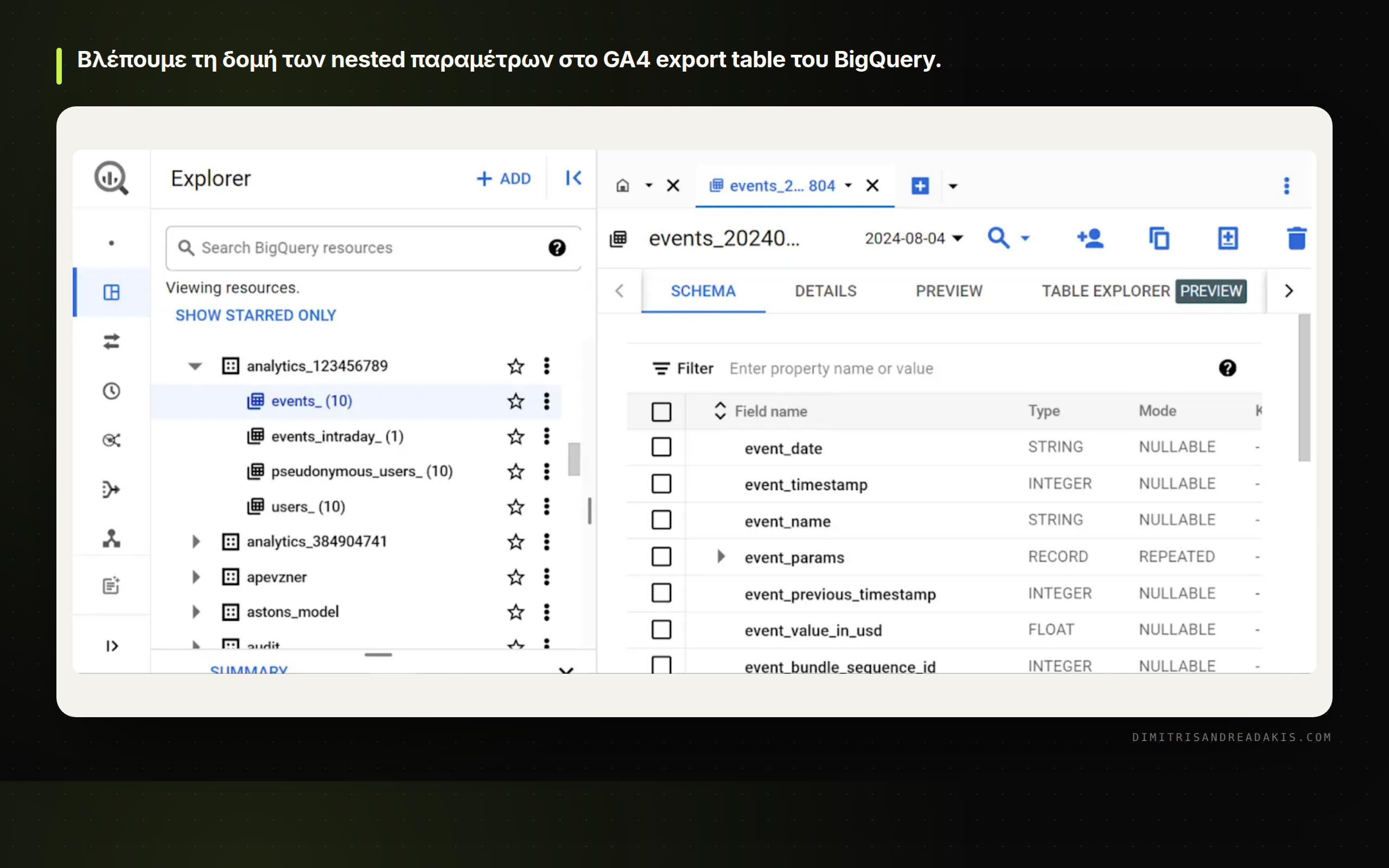Image resolution: width=1389 pixels, height=868 pixels.
Task: Open schema filter help icon
Action: [1227, 368]
